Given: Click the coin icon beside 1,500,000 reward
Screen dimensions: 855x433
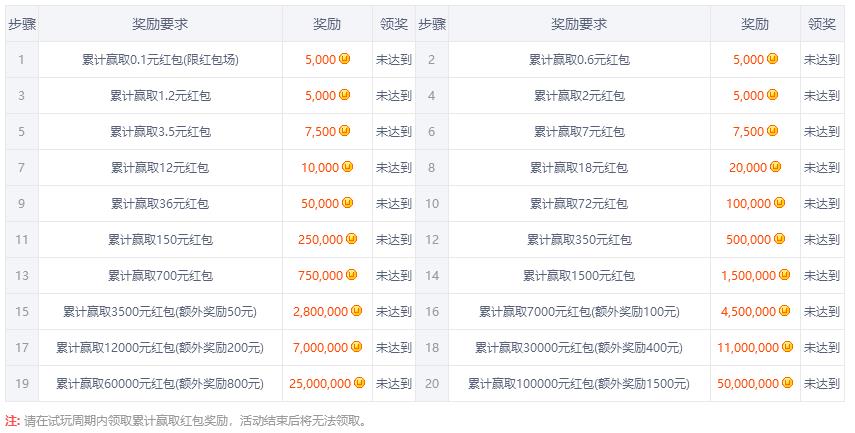Looking at the screenshot, I should (786, 275).
